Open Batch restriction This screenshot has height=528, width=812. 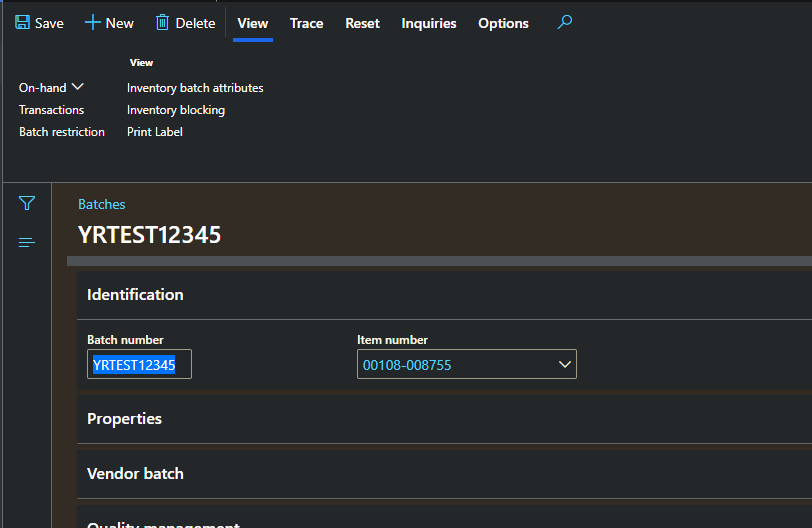62,132
